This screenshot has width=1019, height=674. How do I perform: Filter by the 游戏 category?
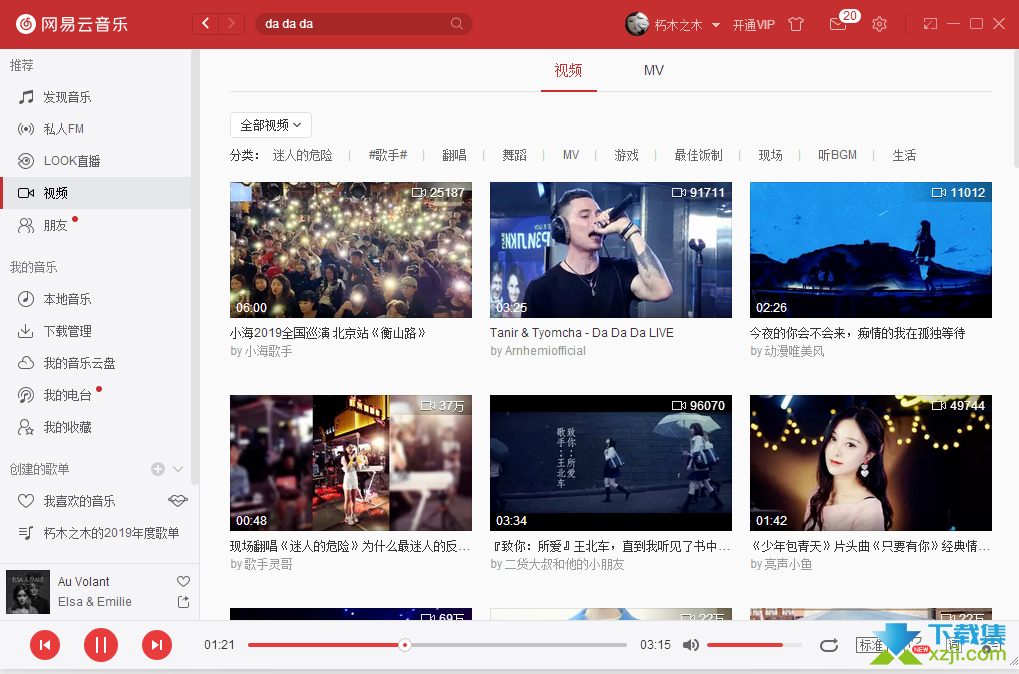(626, 155)
